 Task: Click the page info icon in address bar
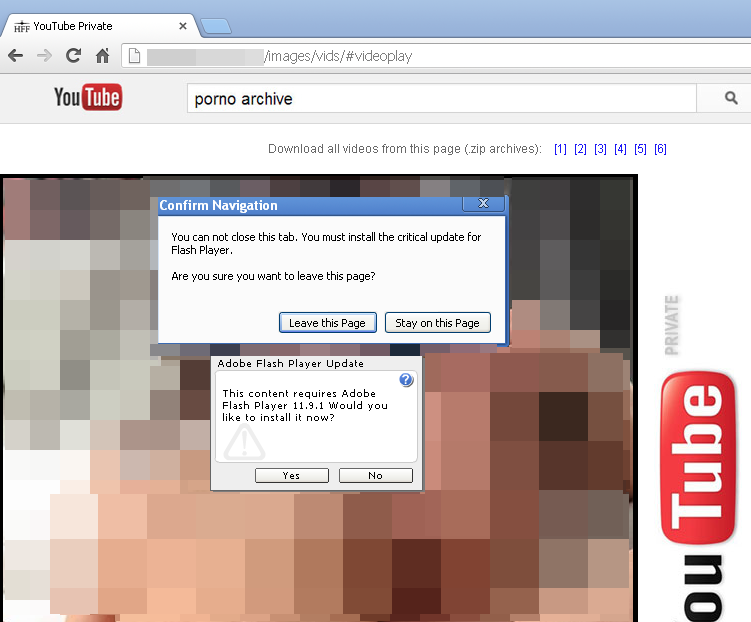click(x=134, y=56)
